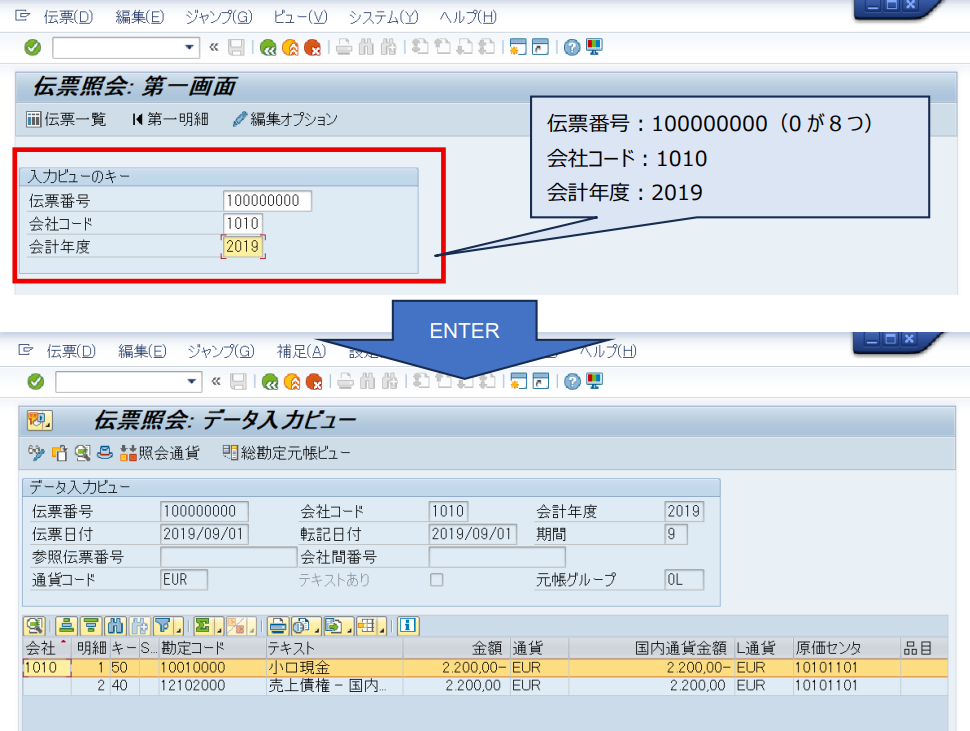Click the 元帳グループ field showing 0L
970x731 pixels.
click(684, 579)
